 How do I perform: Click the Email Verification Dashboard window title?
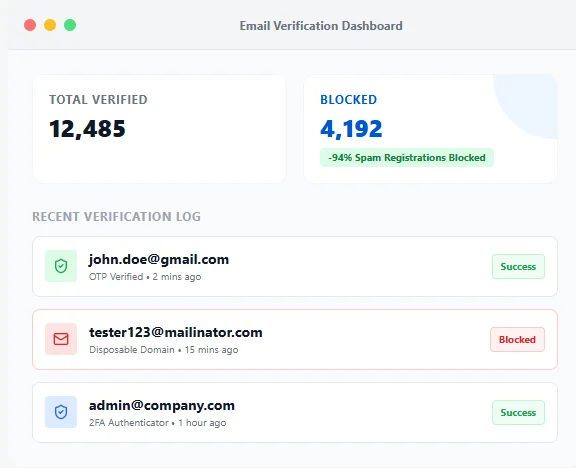[321, 26]
